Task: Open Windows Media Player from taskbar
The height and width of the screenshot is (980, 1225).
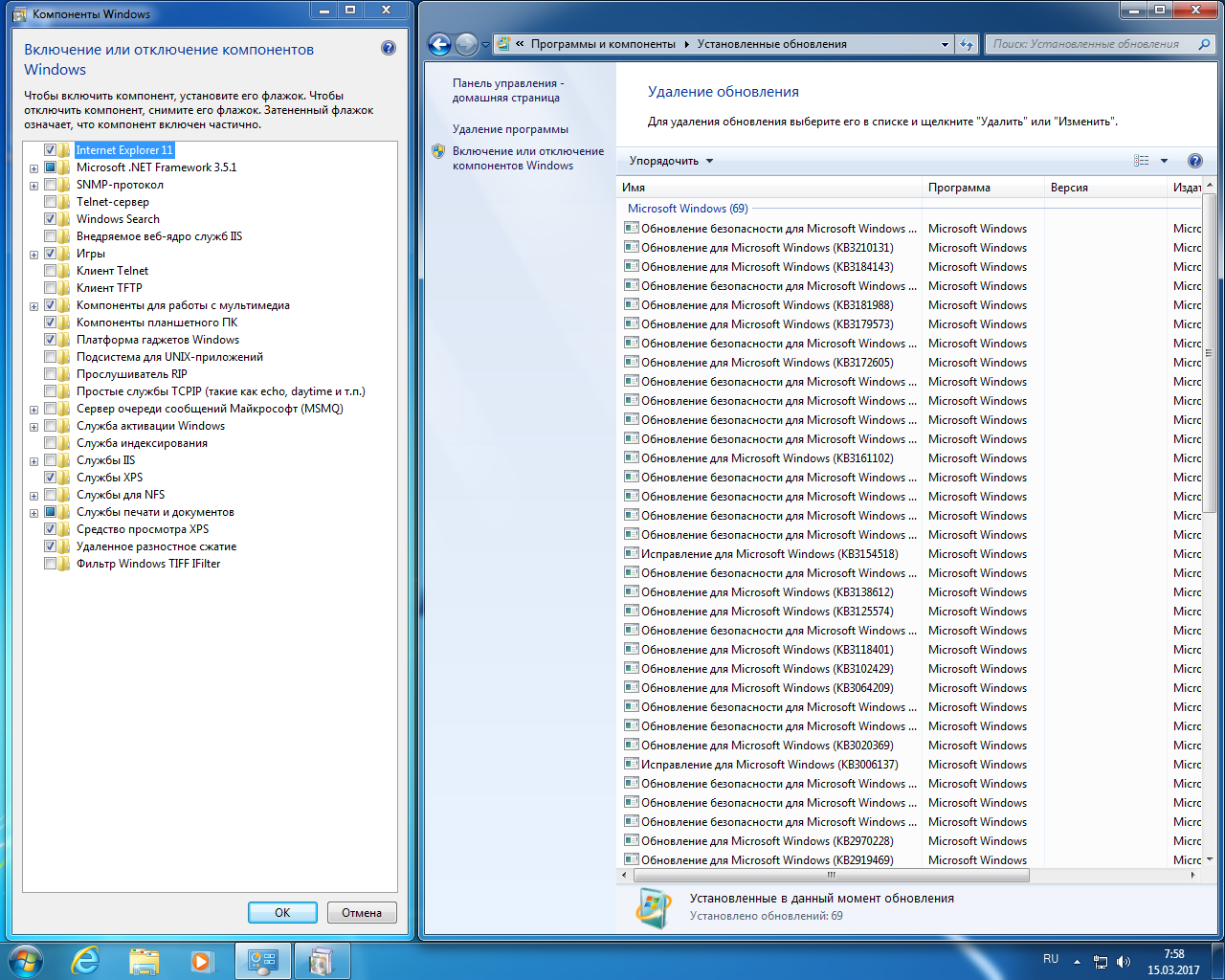Action: coord(201,960)
